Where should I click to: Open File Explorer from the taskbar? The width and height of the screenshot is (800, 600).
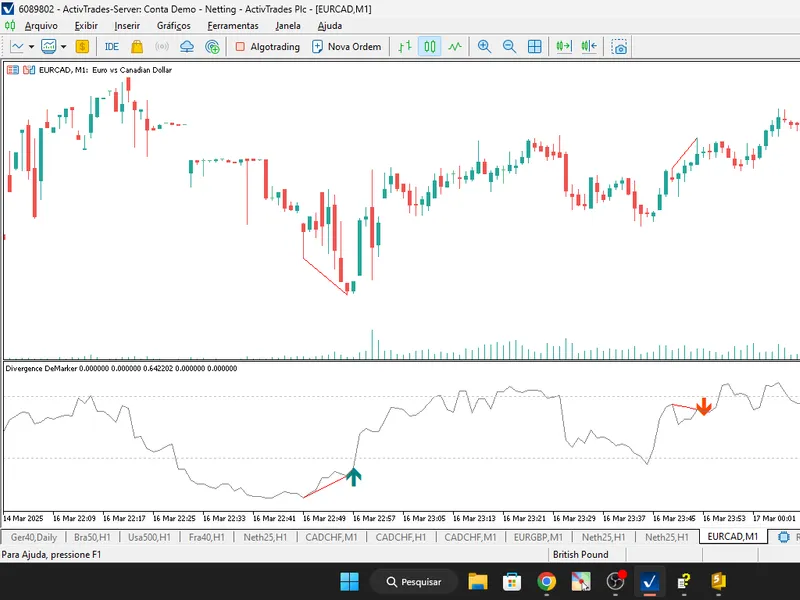pos(478,582)
